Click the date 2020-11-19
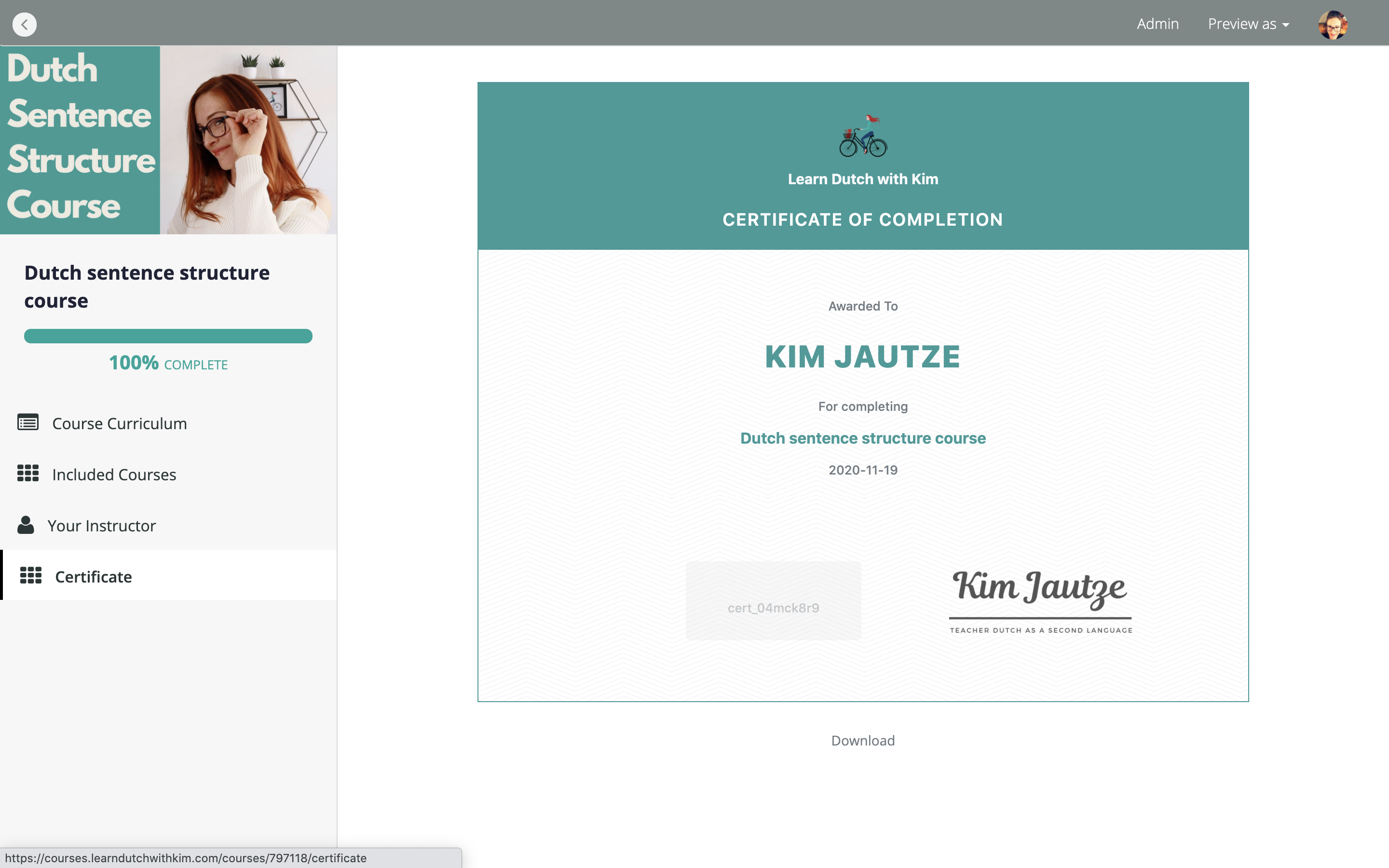The image size is (1389, 868). click(x=863, y=470)
